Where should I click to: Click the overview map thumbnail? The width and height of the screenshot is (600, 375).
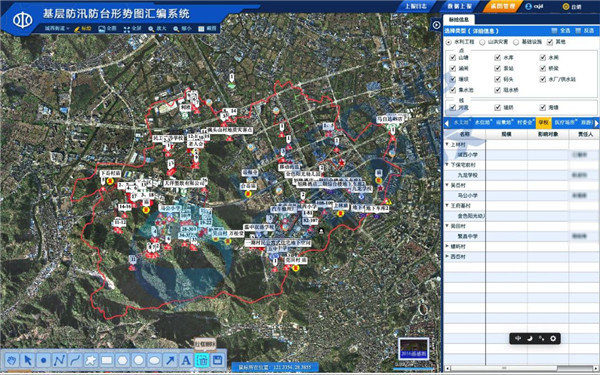tap(413, 349)
